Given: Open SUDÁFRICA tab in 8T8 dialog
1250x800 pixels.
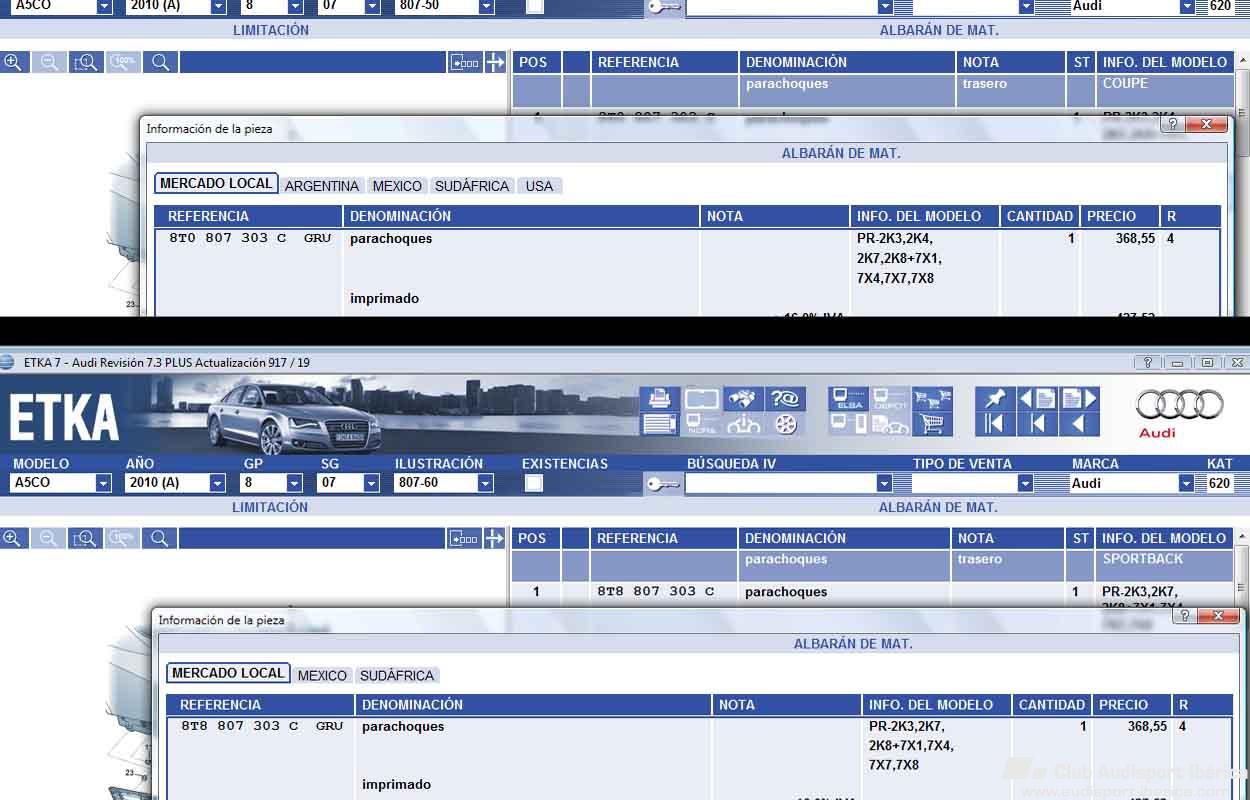Looking at the screenshot, I should click(397, 676).
